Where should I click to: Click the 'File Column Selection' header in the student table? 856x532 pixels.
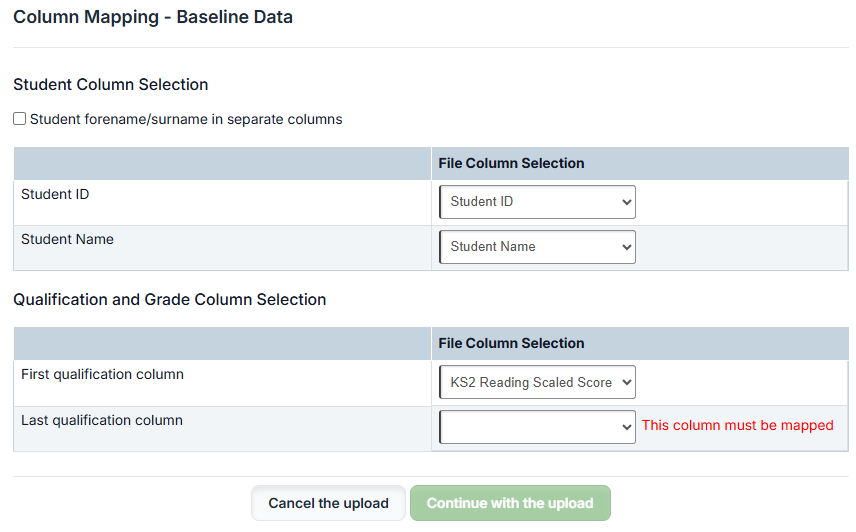tap(512, 163)
